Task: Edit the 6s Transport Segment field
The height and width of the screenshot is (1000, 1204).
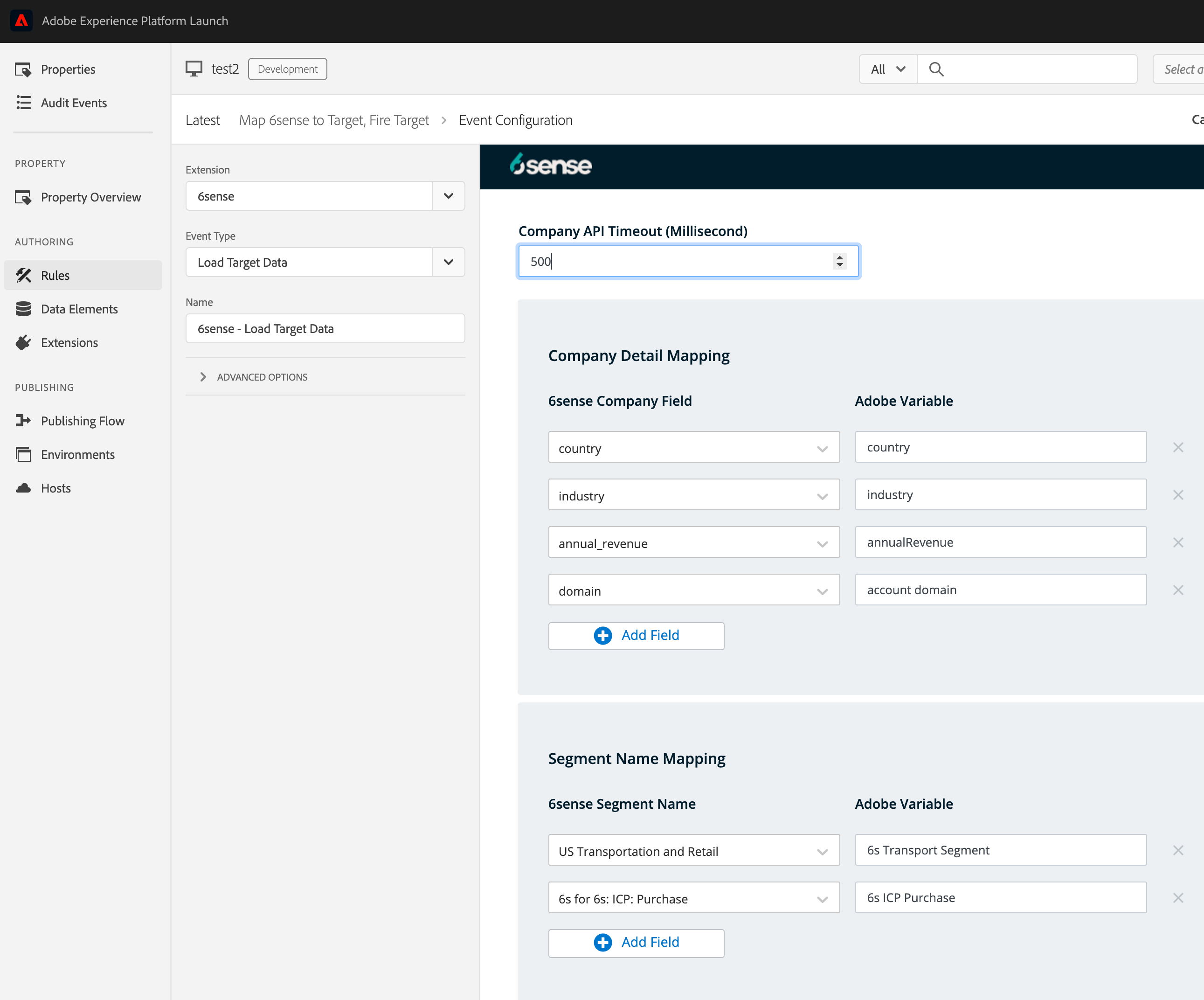Action: (1001, 850)
